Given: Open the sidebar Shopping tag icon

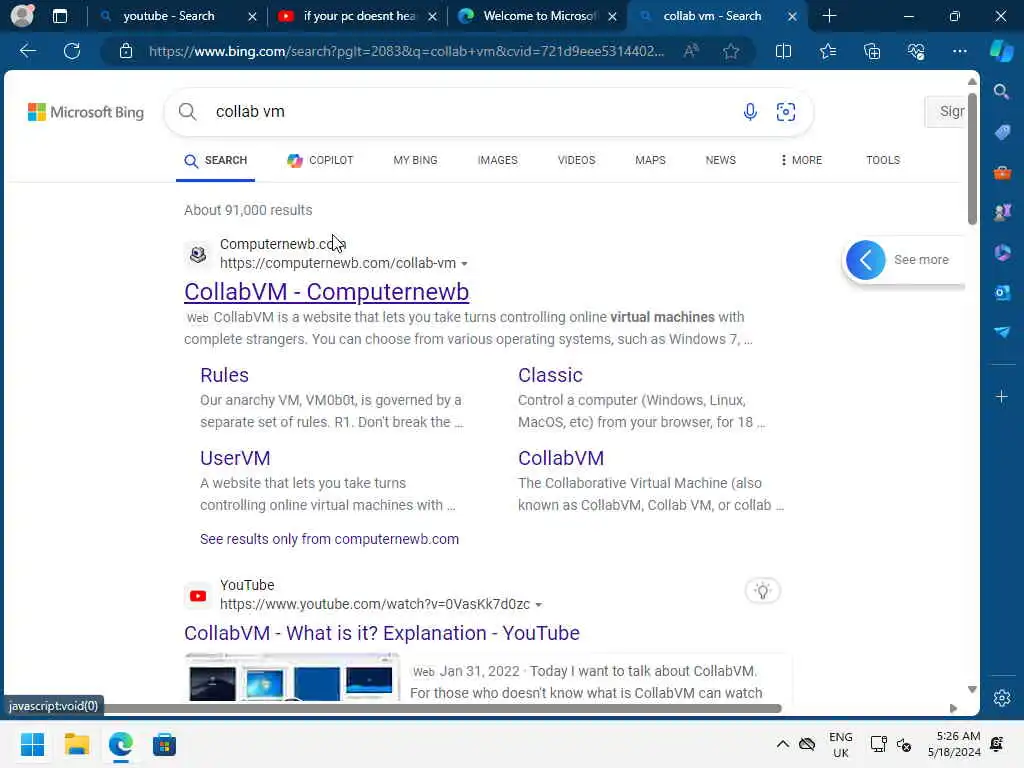Looking at the screenshot, I should click(x=1002, y=133).
